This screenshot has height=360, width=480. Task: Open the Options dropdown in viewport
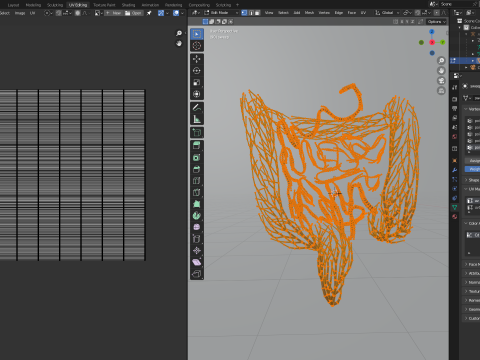[x=436, y=22]
